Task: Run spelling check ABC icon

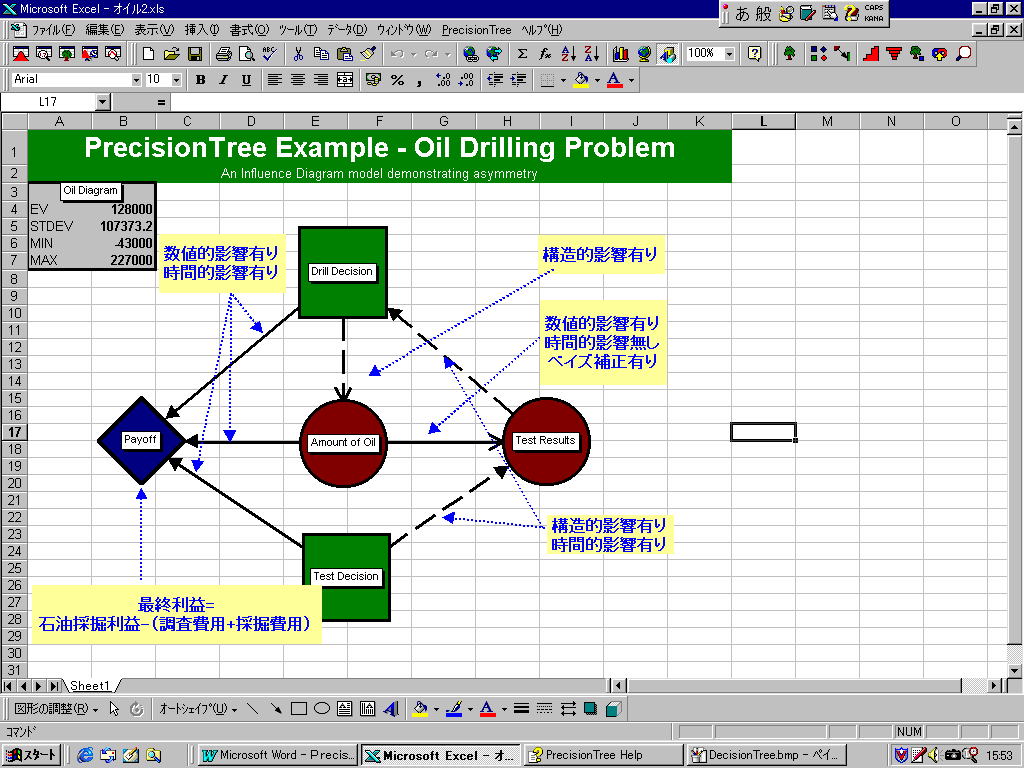Action: pyautogui.click(x=270, y=54)
